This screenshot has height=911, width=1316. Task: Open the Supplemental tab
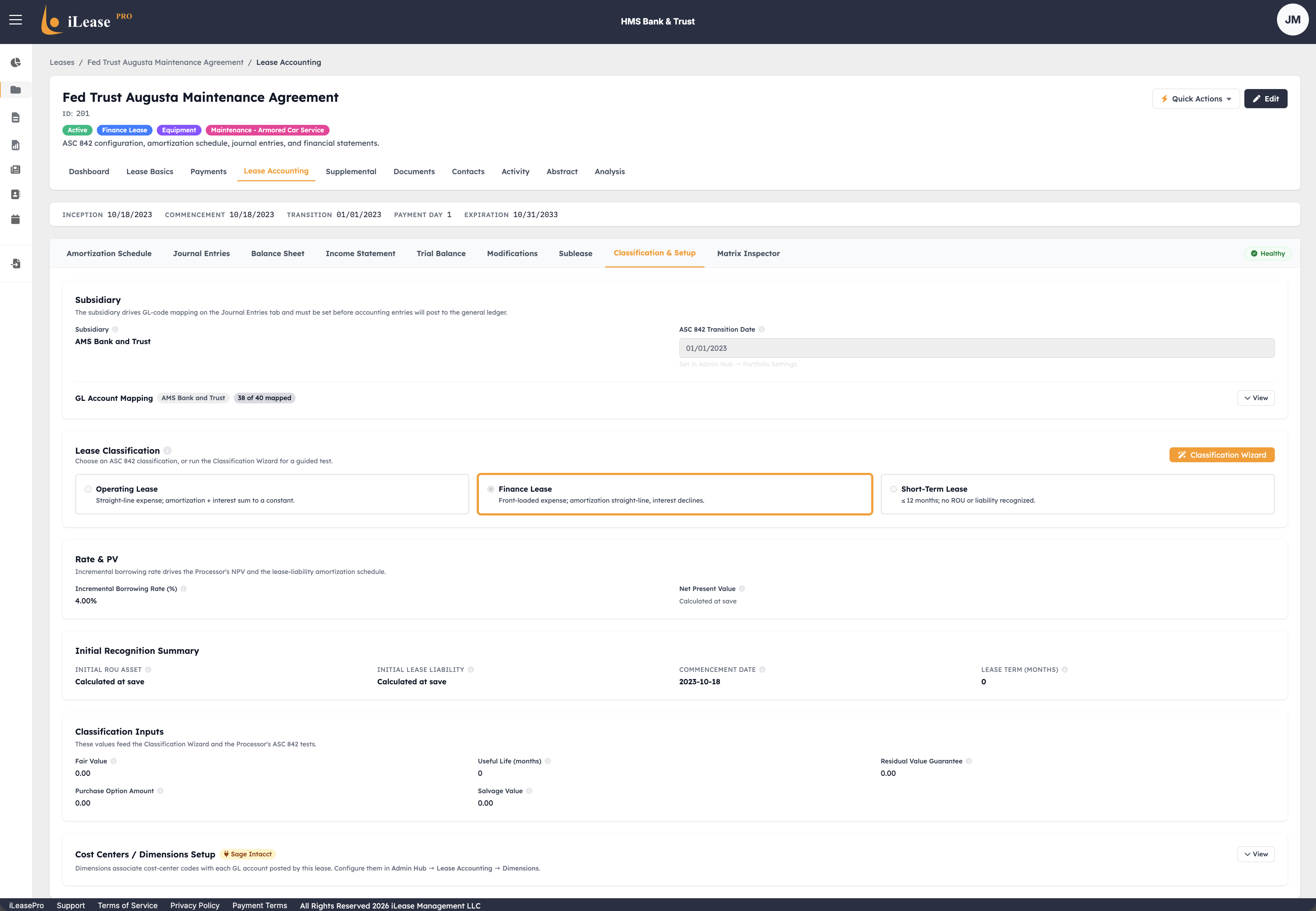click(351, 171)
